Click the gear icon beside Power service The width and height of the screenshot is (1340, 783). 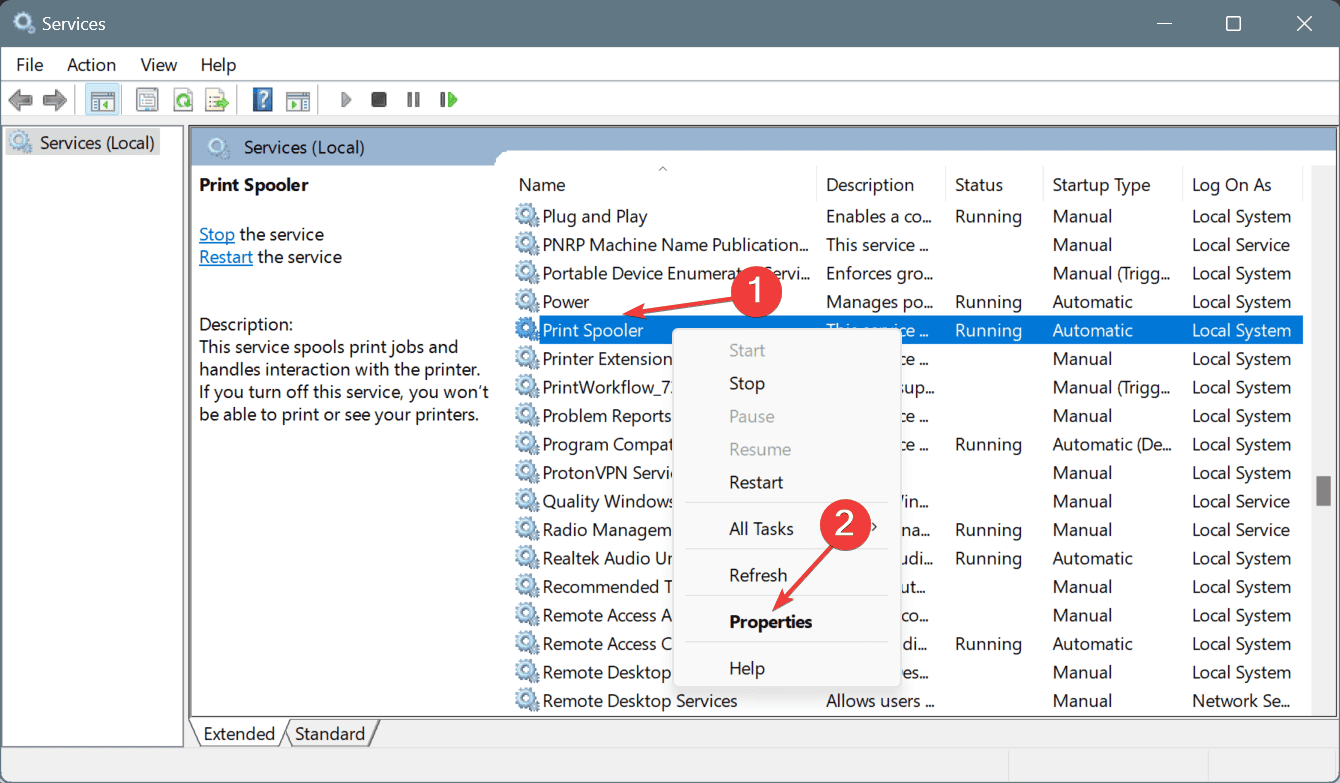click(526, 301)
